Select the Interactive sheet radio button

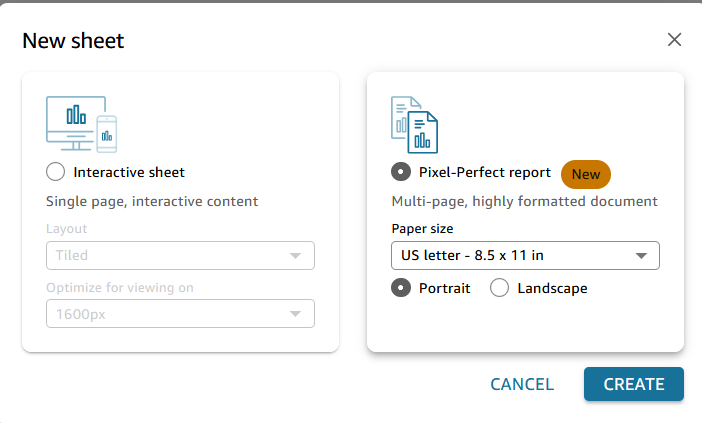coord(56,172)
